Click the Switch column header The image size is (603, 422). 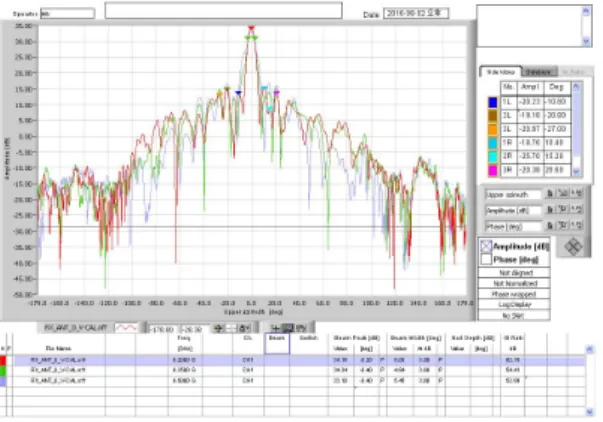click(x=309, y=338)
